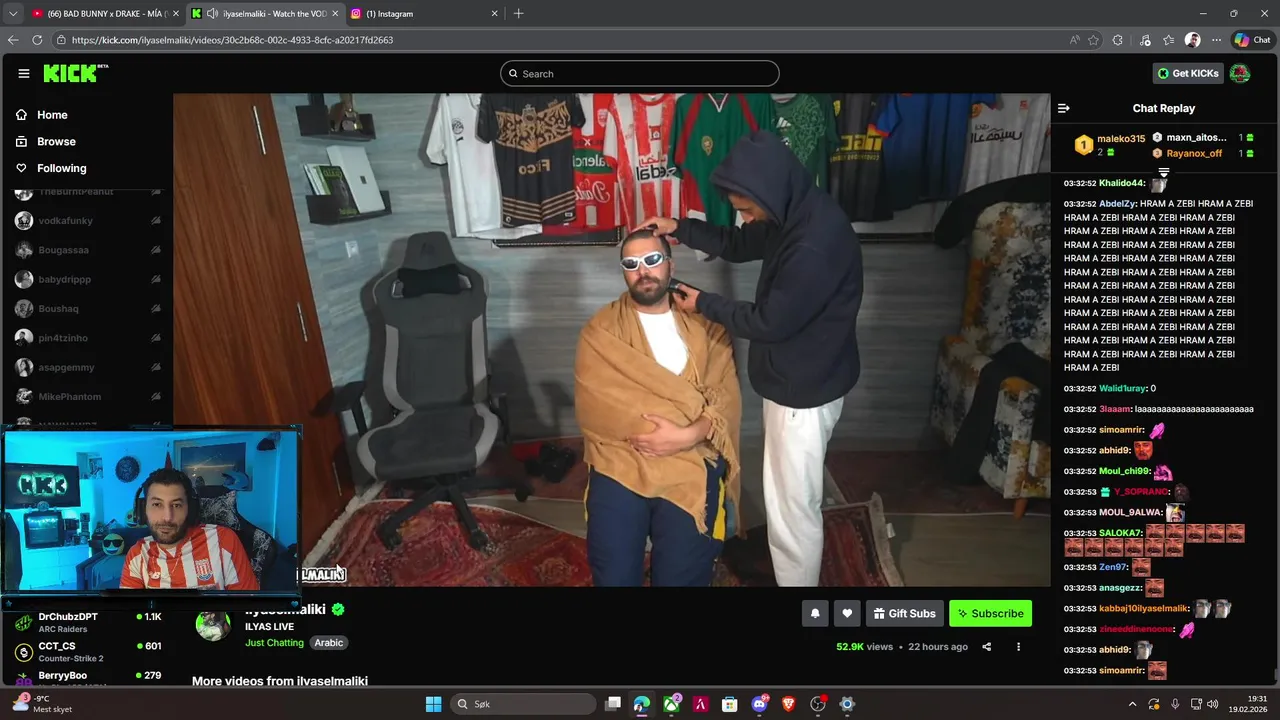Click the taskbar Søk search box
This screenshot has height=720, width=1280.
coord(522,704)
